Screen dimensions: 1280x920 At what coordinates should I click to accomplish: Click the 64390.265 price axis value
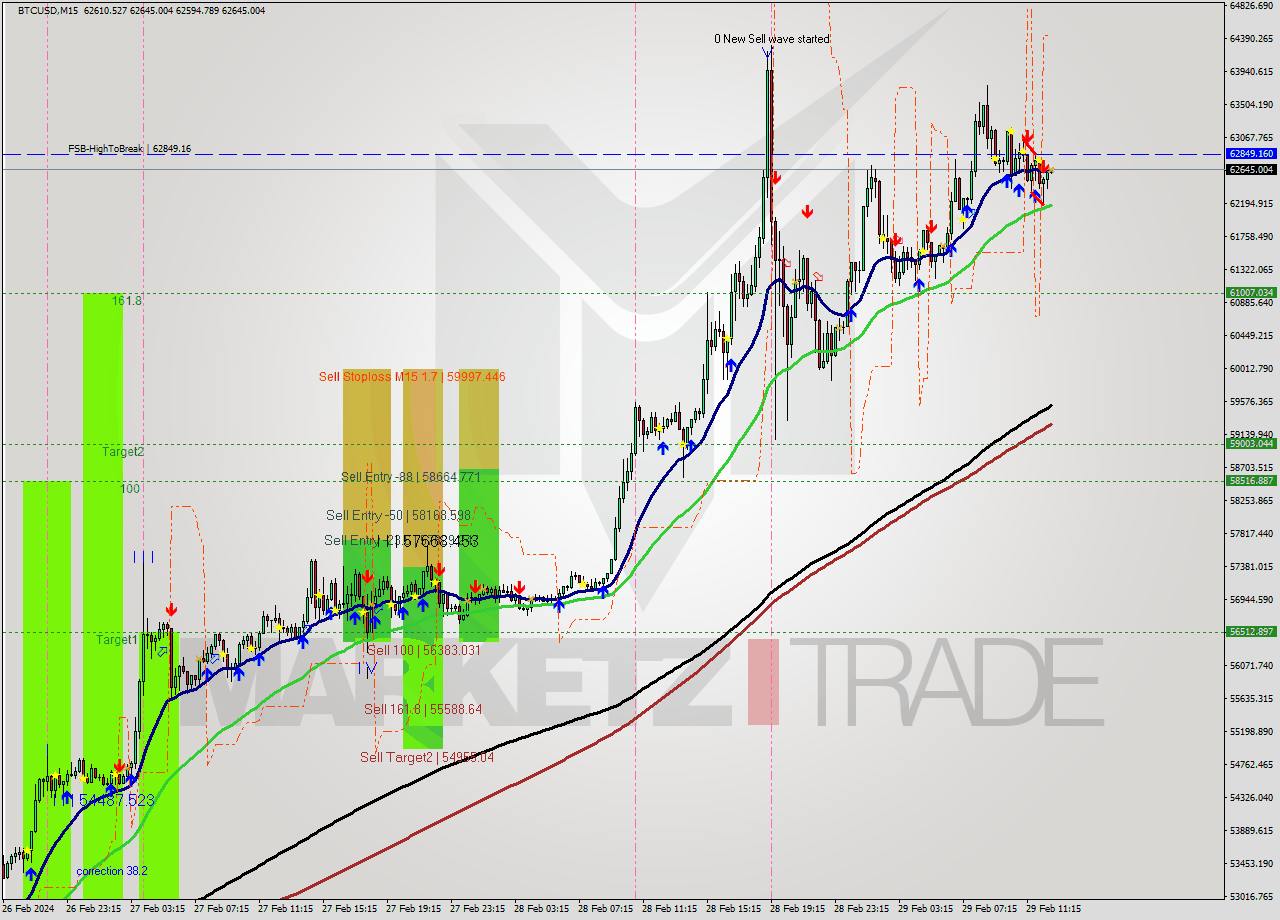[1250, 38]
